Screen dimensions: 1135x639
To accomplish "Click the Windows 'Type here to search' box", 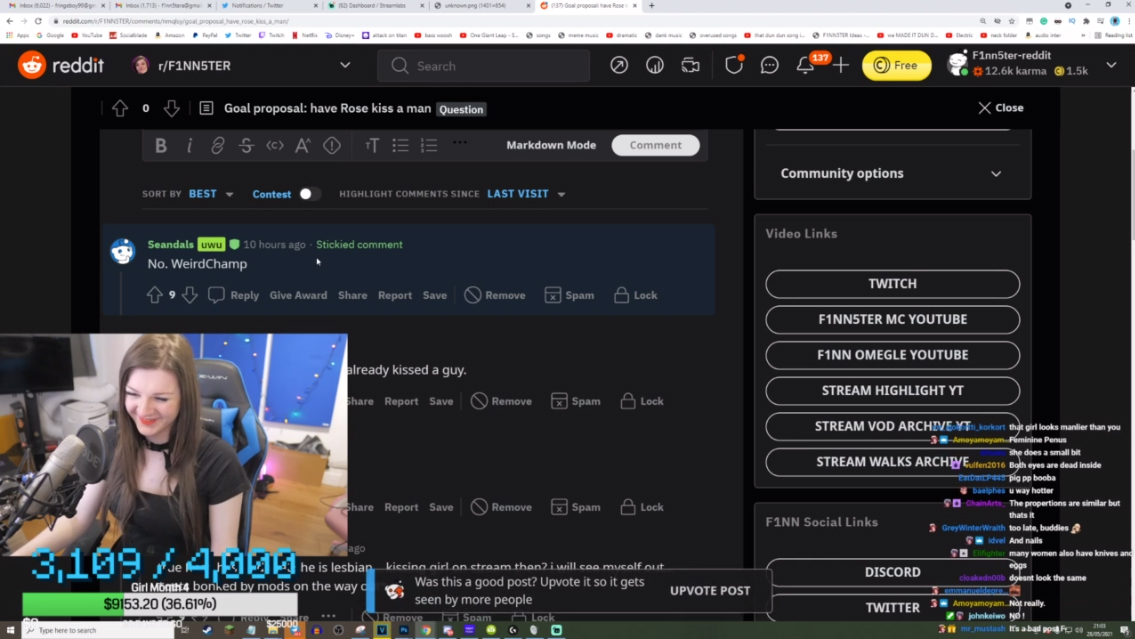I will pyautogui.click(x=98, y=630).
